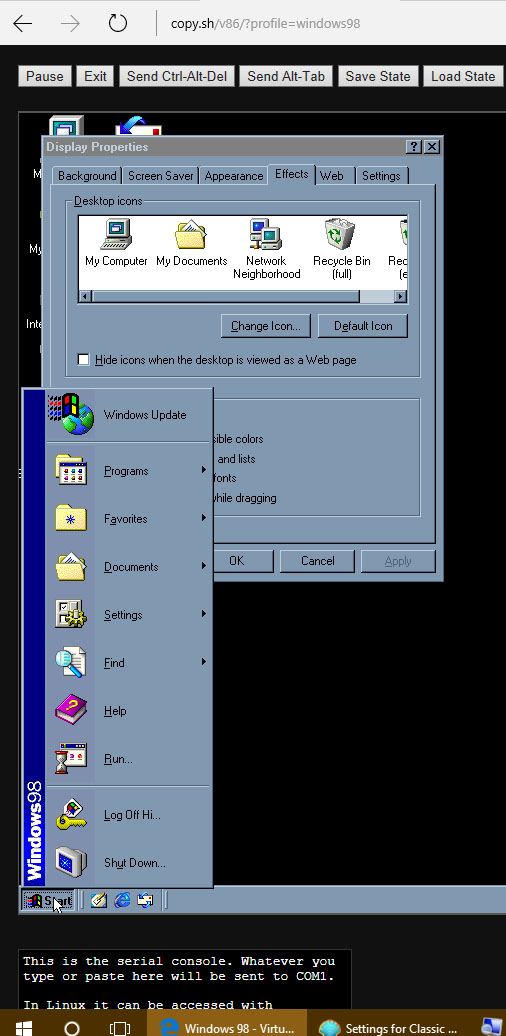Click the Change Icon... button
This screenshot has height=1036, width=506.
click(266, 326)
